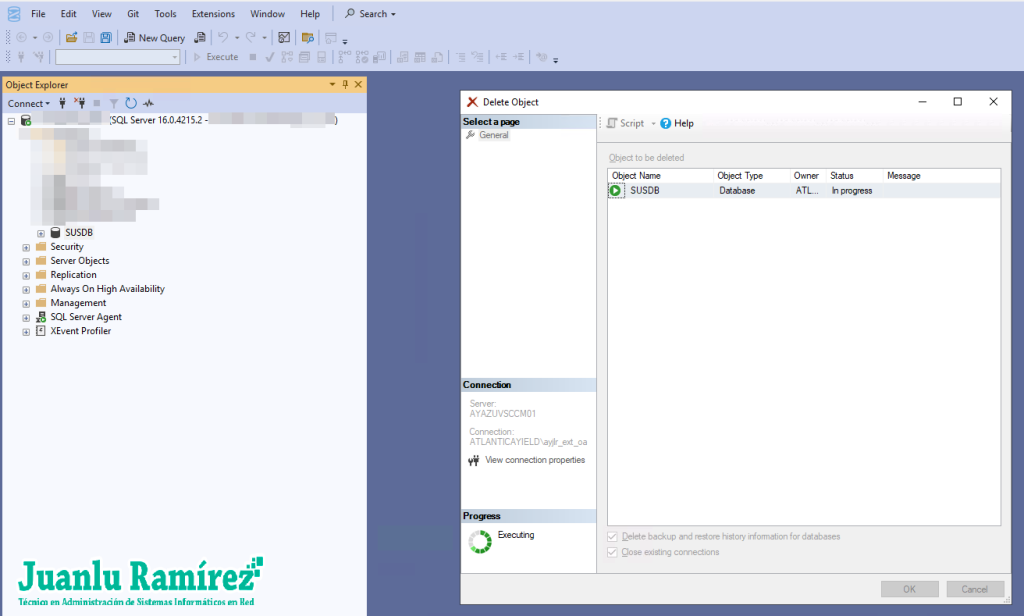
Task: Expand the Security folder node
Action: coord(26,247)
